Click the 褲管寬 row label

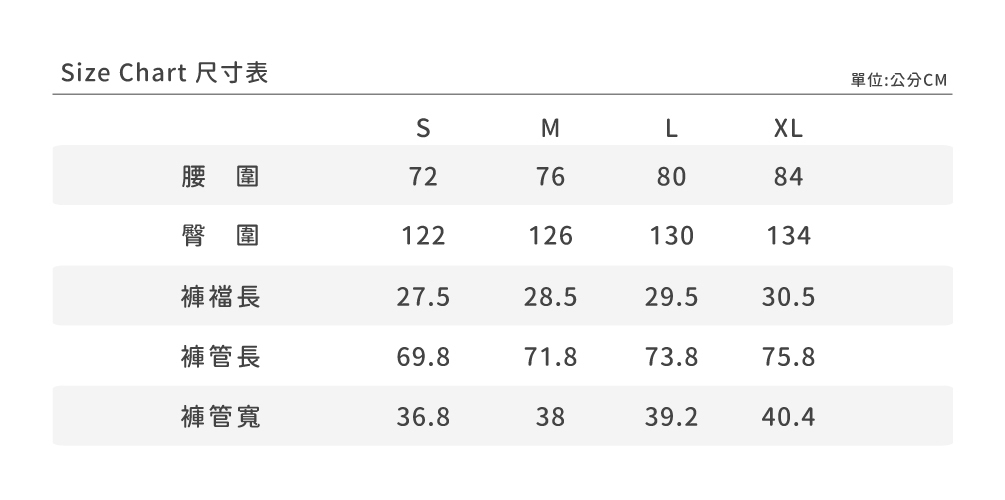(x=221, y=417)
